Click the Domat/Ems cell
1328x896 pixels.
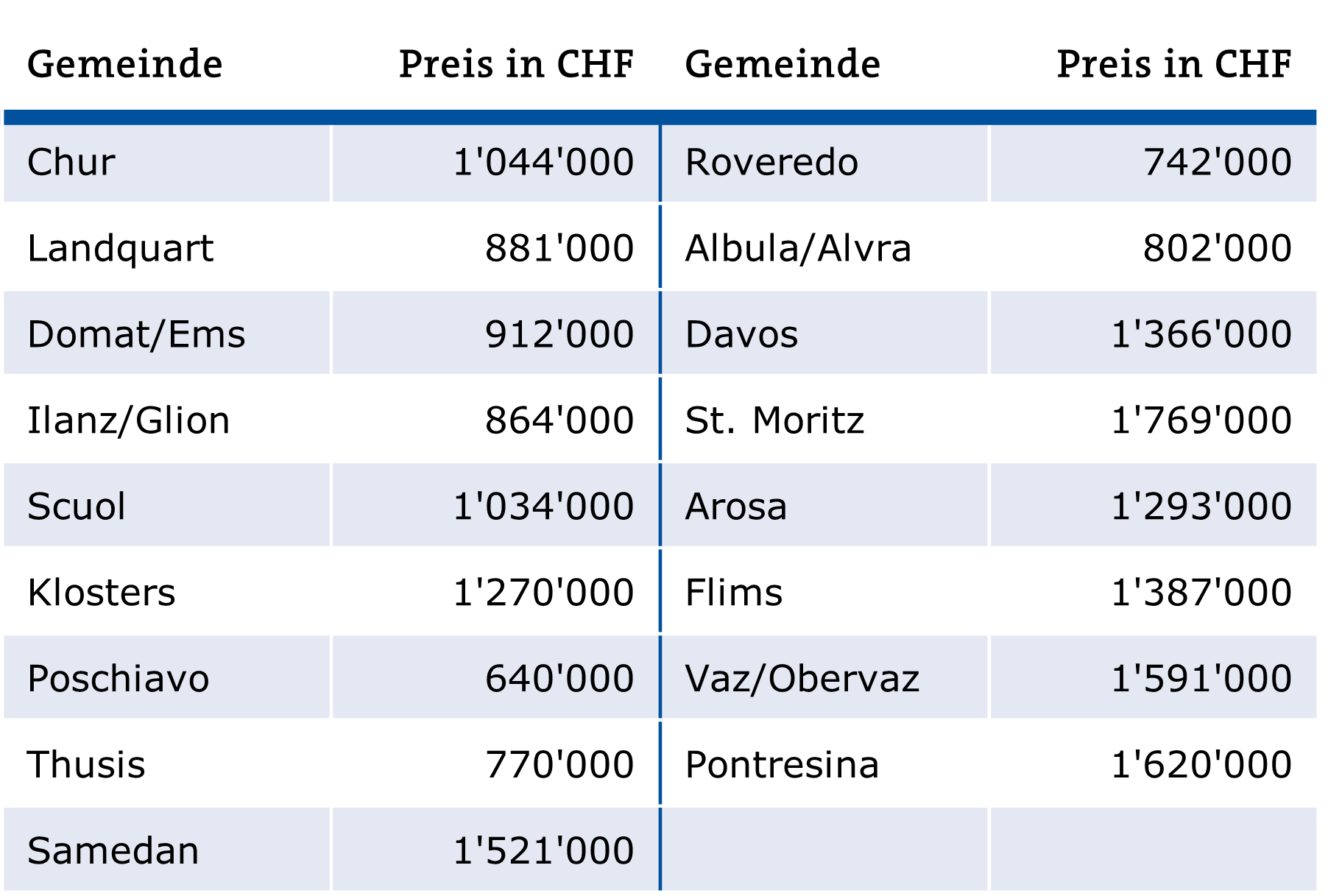tap(136, 335)
